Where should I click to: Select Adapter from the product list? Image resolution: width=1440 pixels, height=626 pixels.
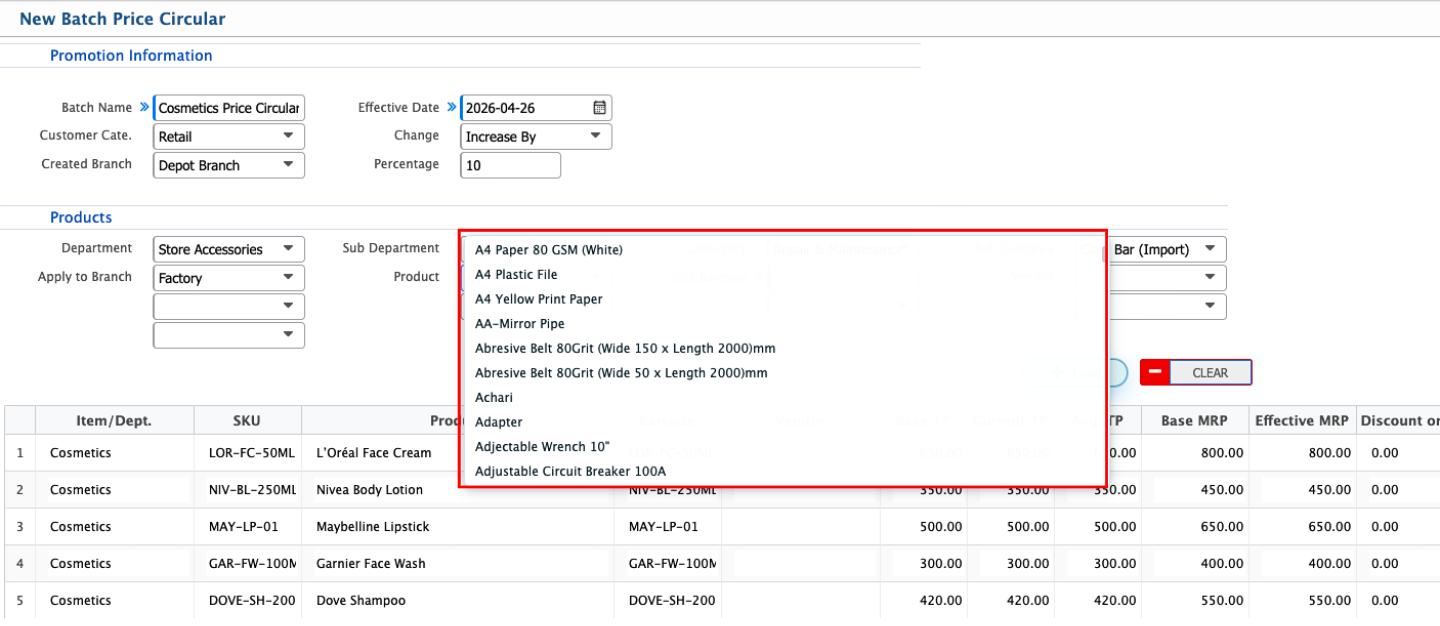tap(498, 423)
